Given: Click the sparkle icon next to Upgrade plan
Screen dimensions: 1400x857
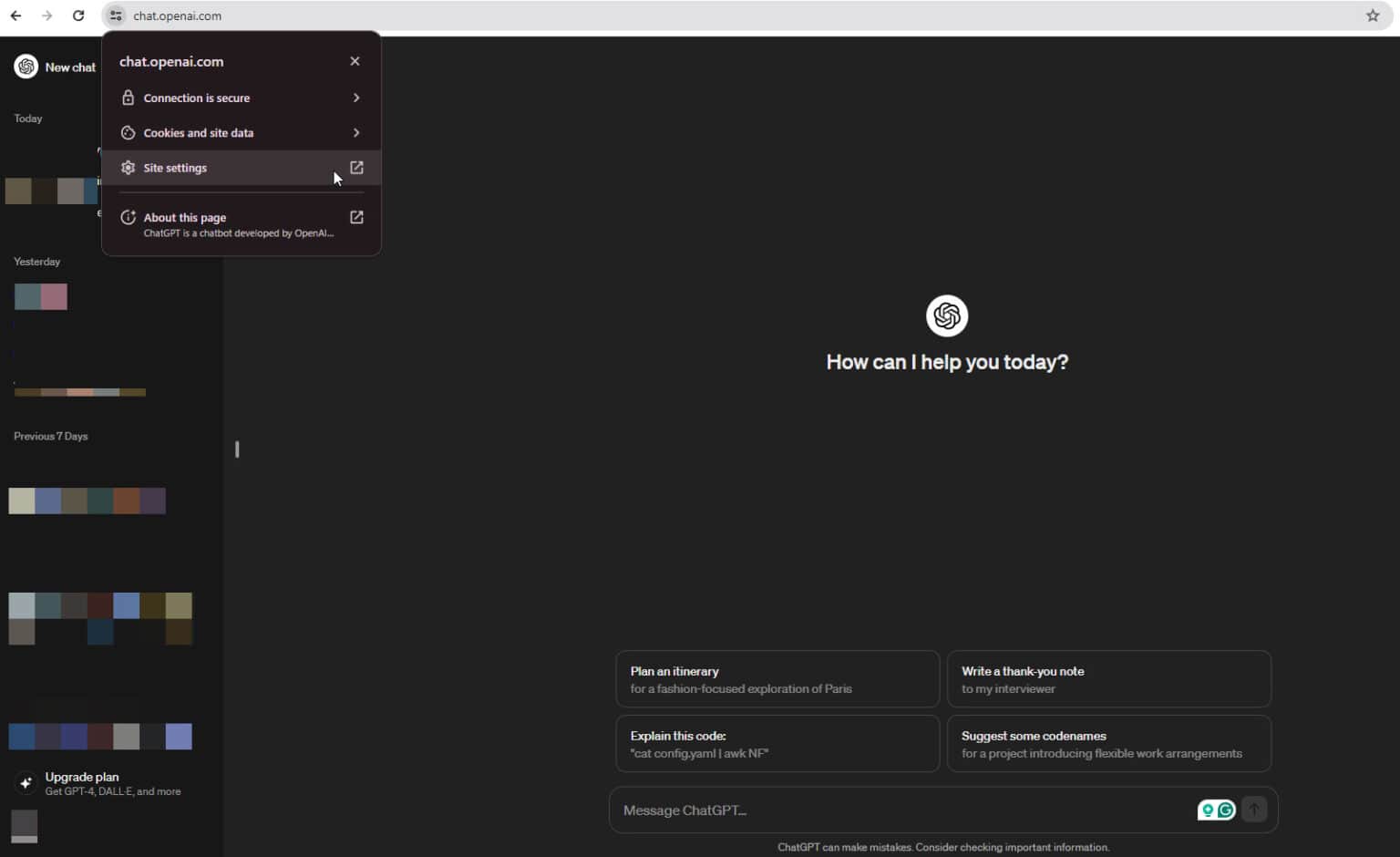Looking at the screenshot, I should tap(25, 782).
